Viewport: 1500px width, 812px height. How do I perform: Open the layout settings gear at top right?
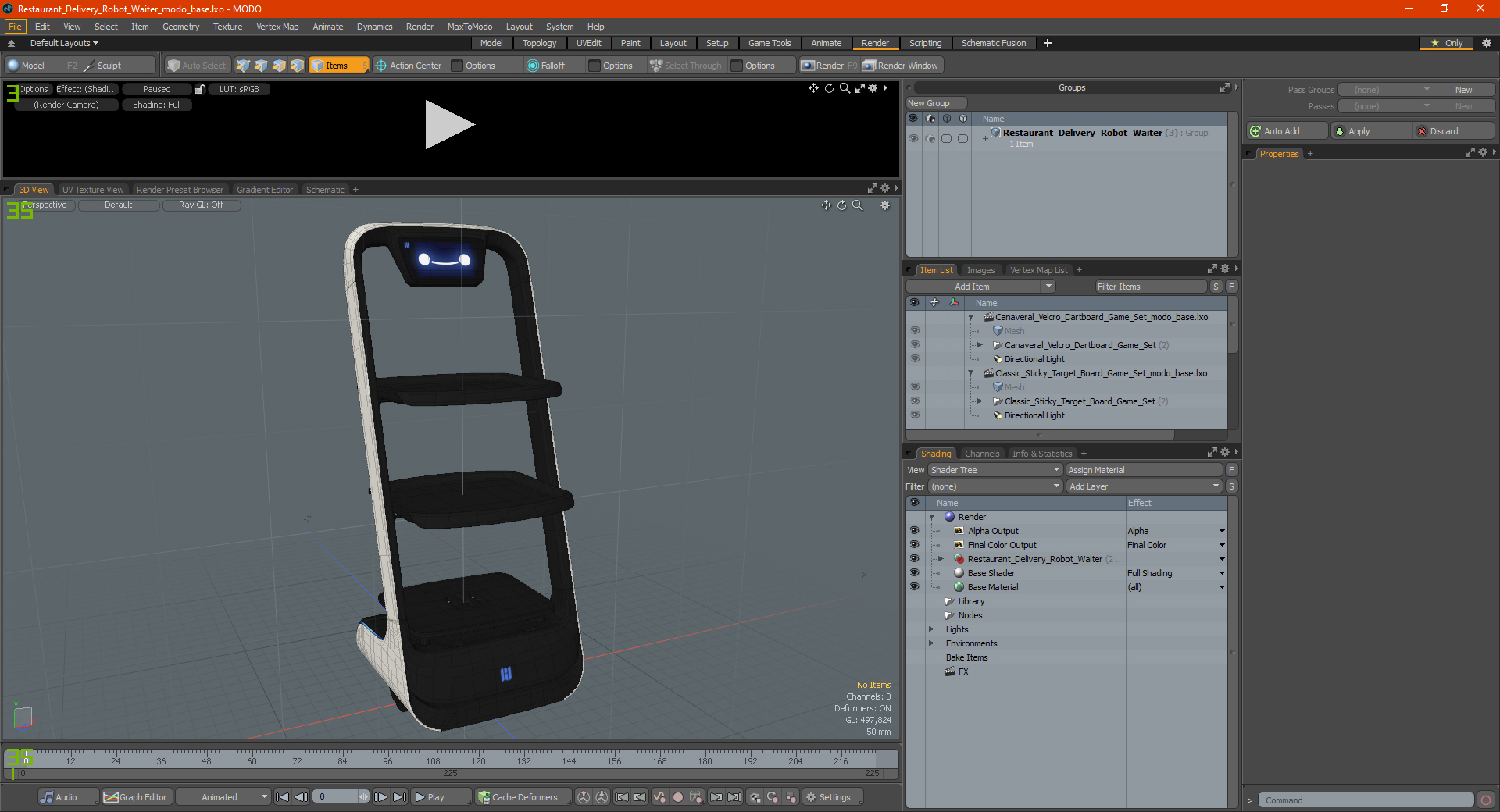(1487, 43)
